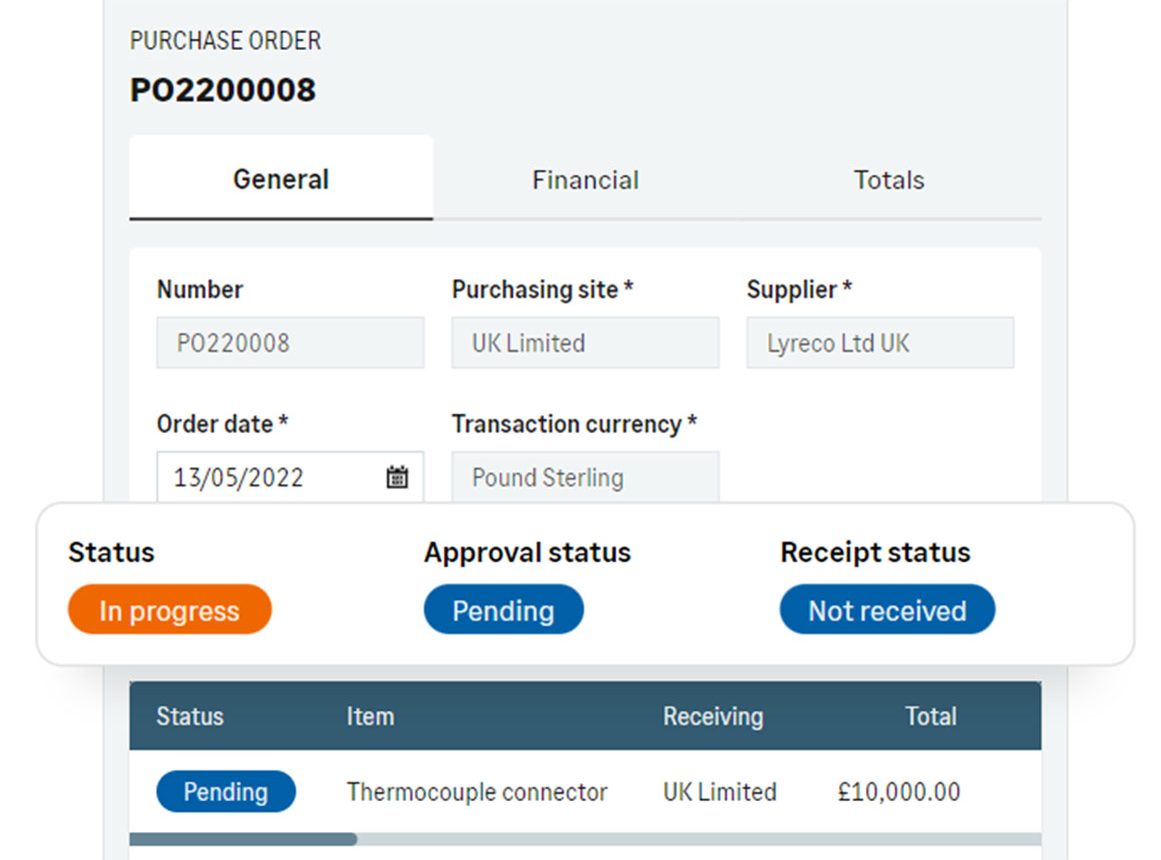Open the Totals tab
Viewport: 1161px width, 860px height.
tap(889, 179)
